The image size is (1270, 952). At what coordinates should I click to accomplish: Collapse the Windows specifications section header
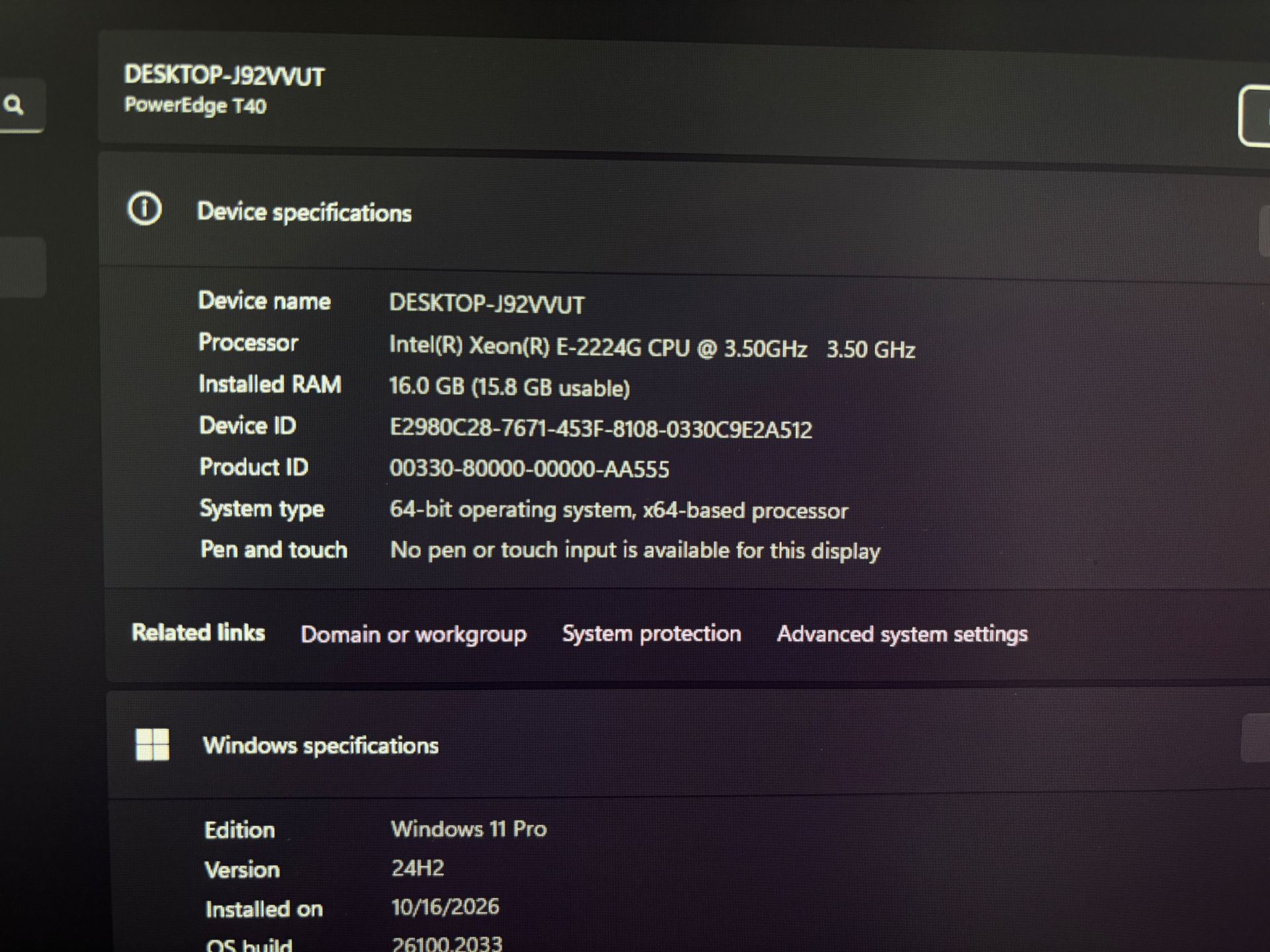coord(688,744)
